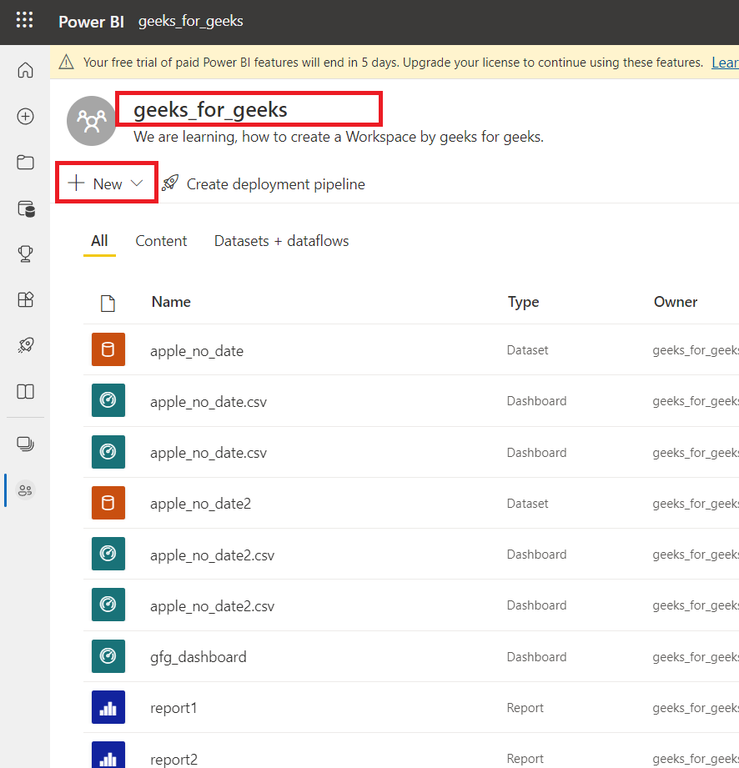Screen dimensions: 739x768
Task: Click the report icon for report1
Action: coord(108,707)
